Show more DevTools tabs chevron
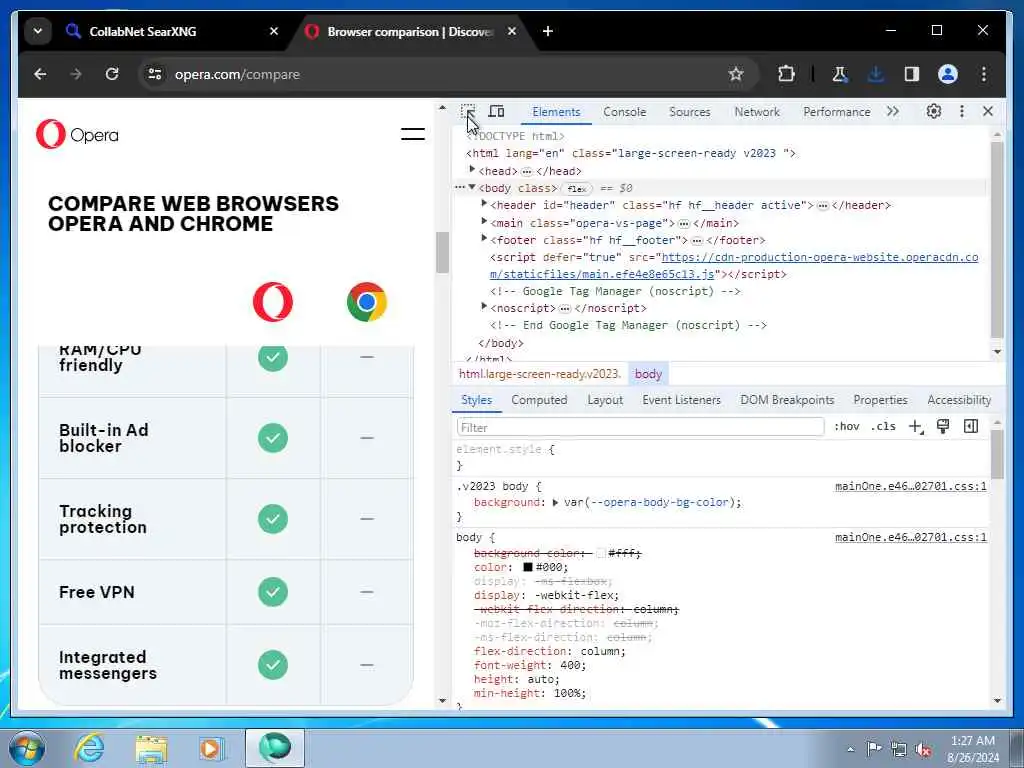 [893, 112]
